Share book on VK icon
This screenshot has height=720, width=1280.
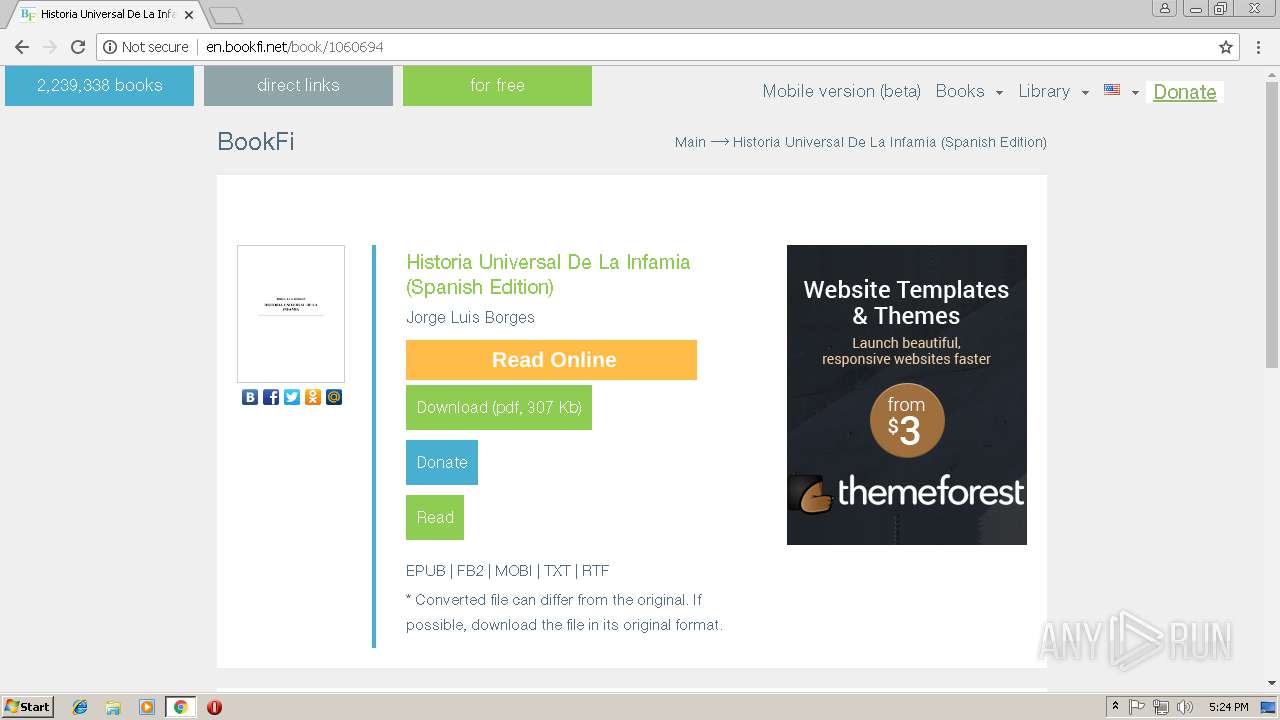(250, 397)
